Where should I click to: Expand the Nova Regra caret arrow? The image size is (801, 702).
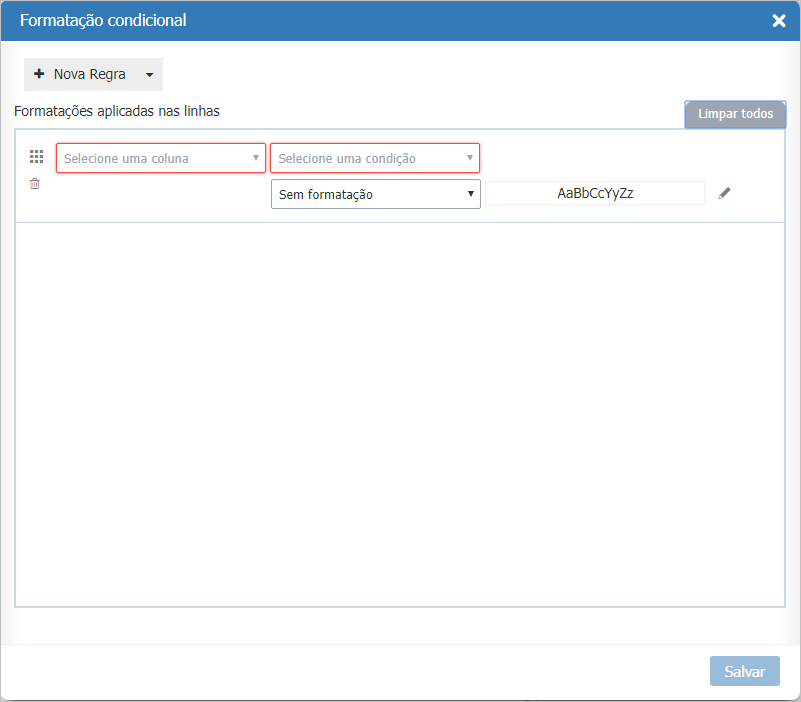[x=149, y=75]
